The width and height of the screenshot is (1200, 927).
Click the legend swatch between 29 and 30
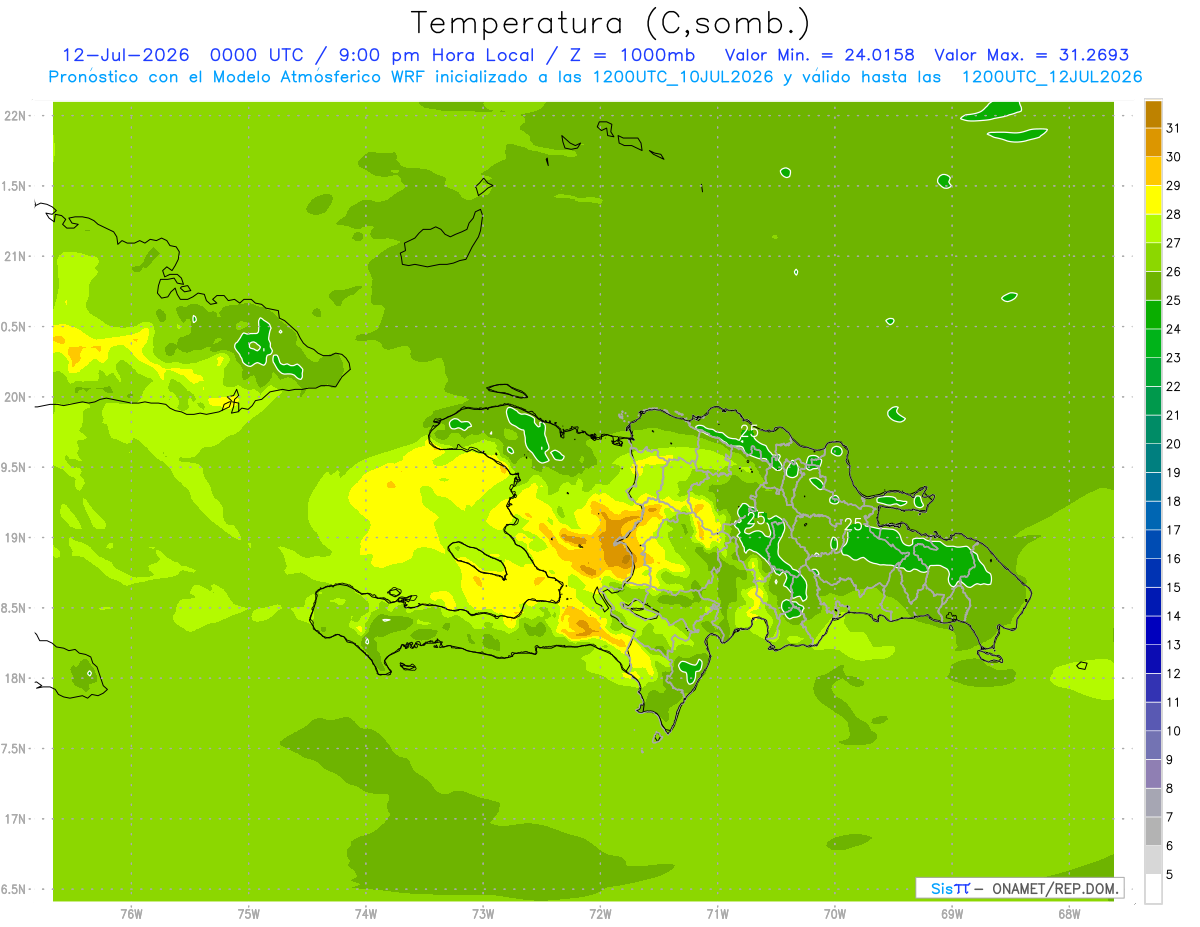(x=1153, y=171)
